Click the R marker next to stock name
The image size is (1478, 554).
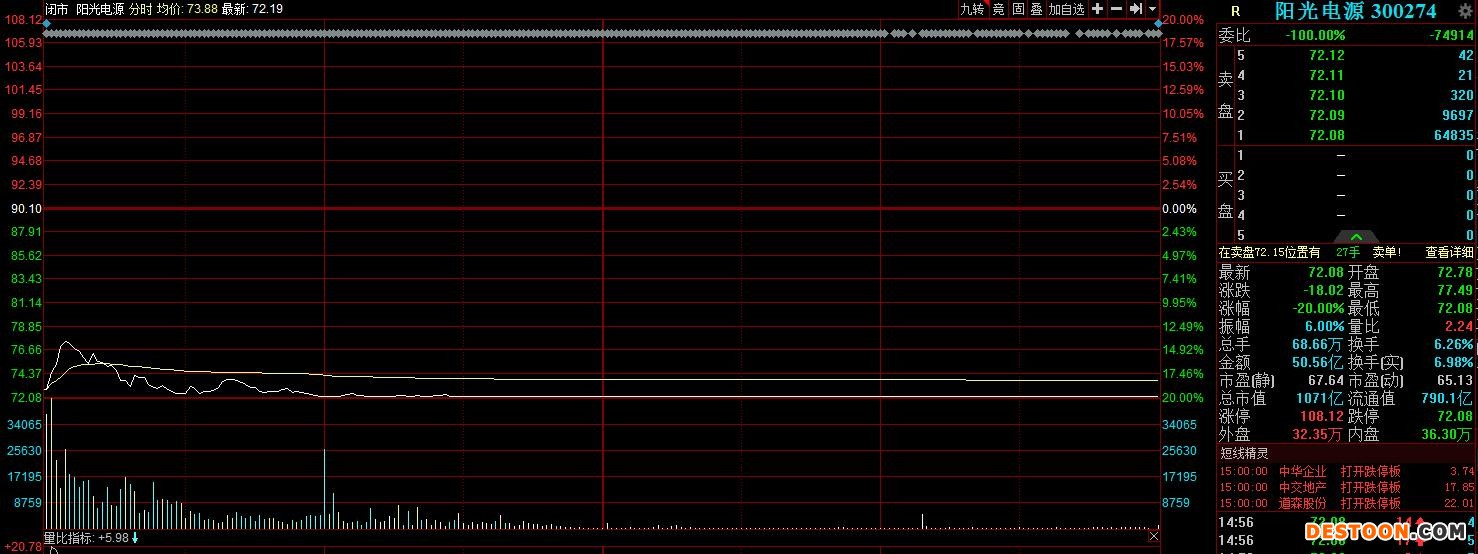click(1235, 11)
